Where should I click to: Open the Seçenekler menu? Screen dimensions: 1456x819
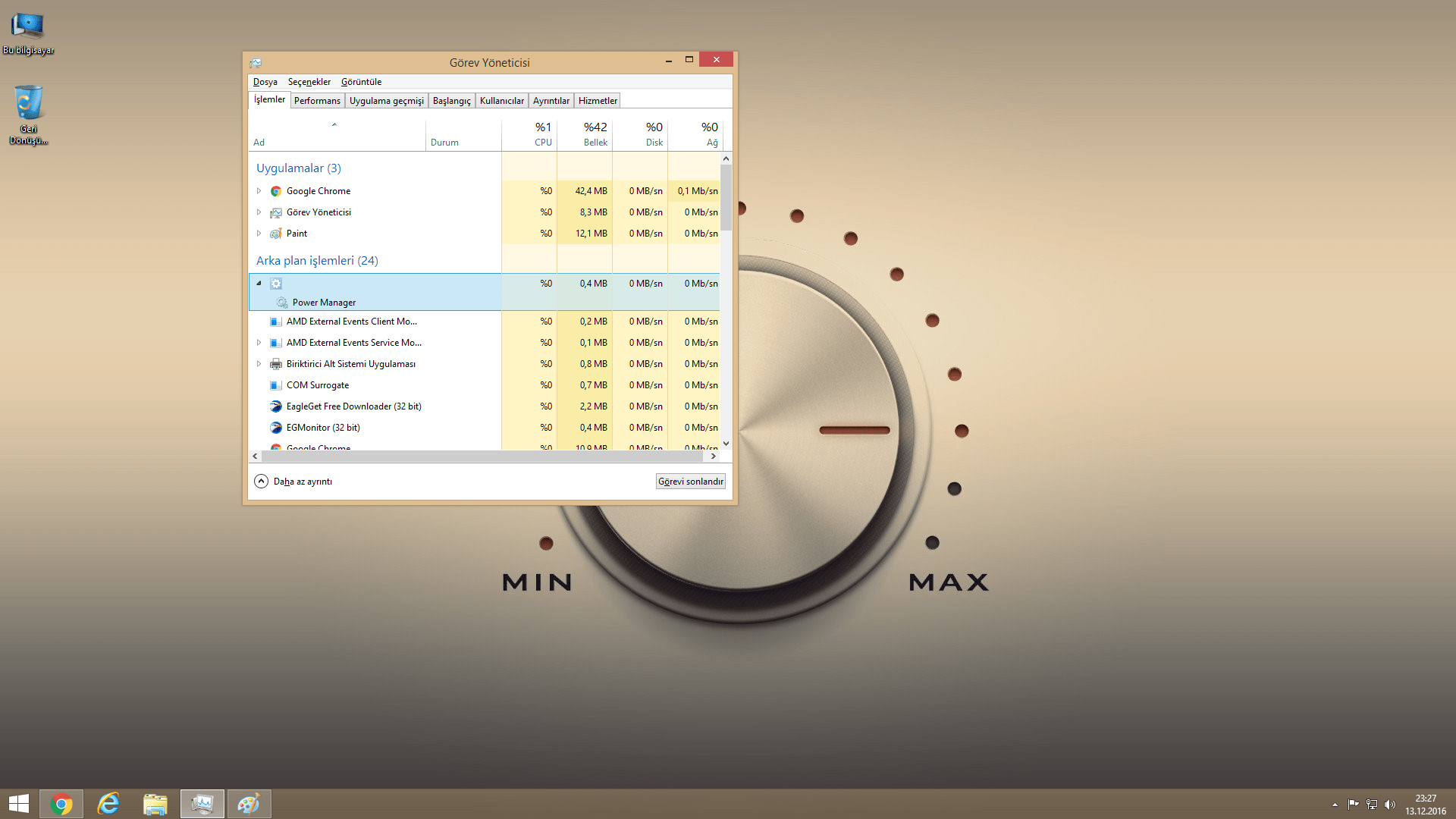pos(309,82)
